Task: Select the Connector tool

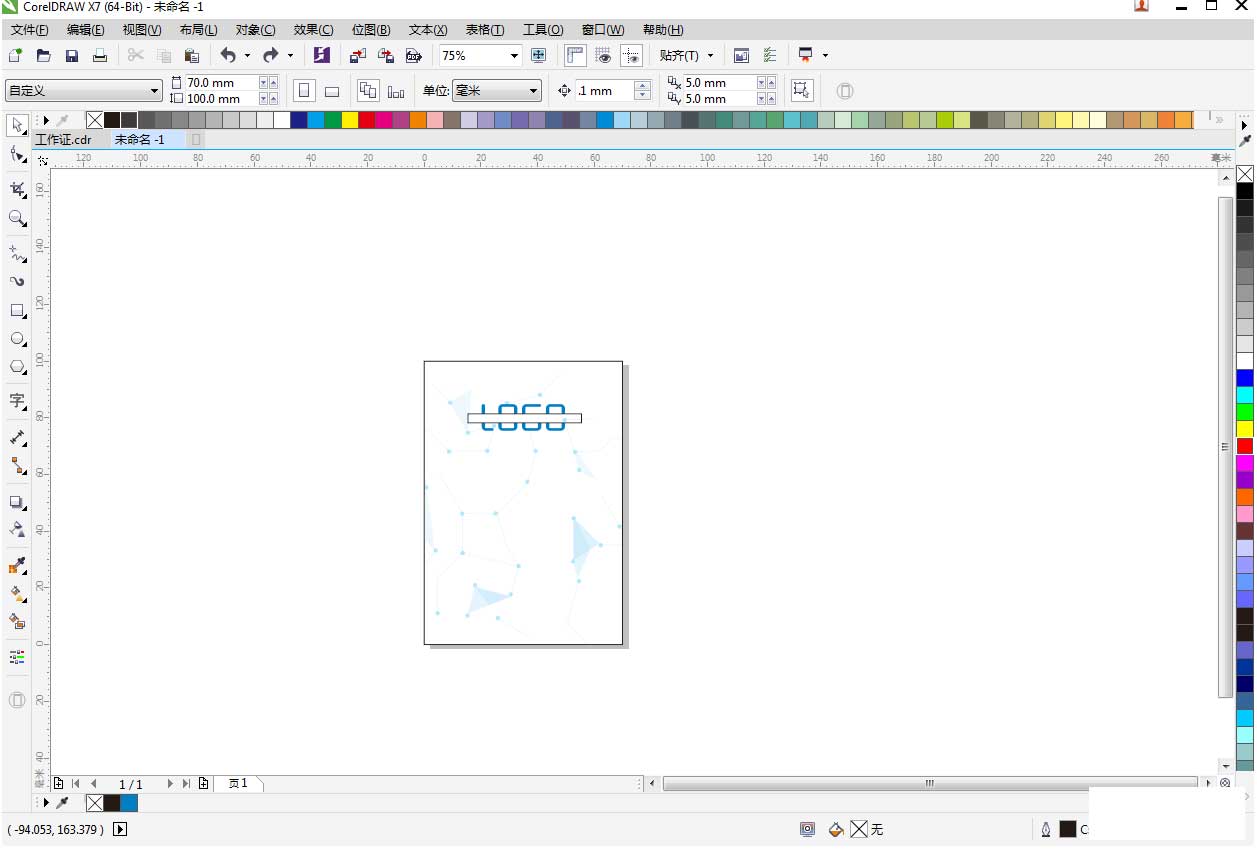Action: tap(17, 466)
